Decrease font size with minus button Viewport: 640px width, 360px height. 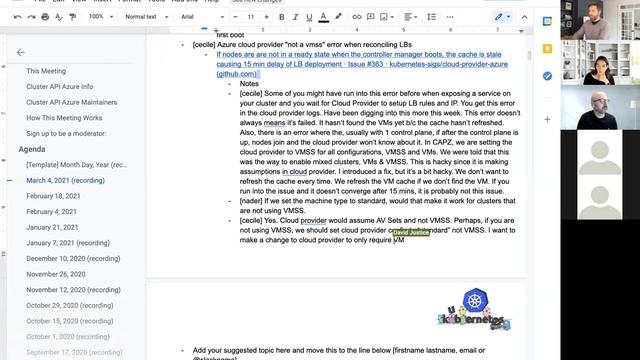point(235,17)
